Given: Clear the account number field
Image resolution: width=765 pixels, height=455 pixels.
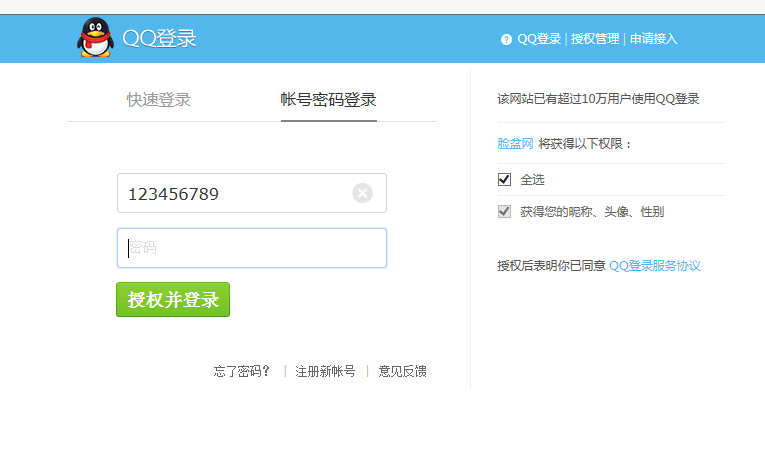Looking at the screenshot, I should click(362, 193).
